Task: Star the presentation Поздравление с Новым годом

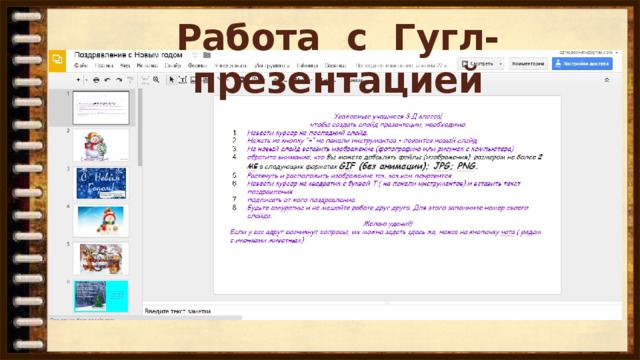Action: click(x=195, y=55)
